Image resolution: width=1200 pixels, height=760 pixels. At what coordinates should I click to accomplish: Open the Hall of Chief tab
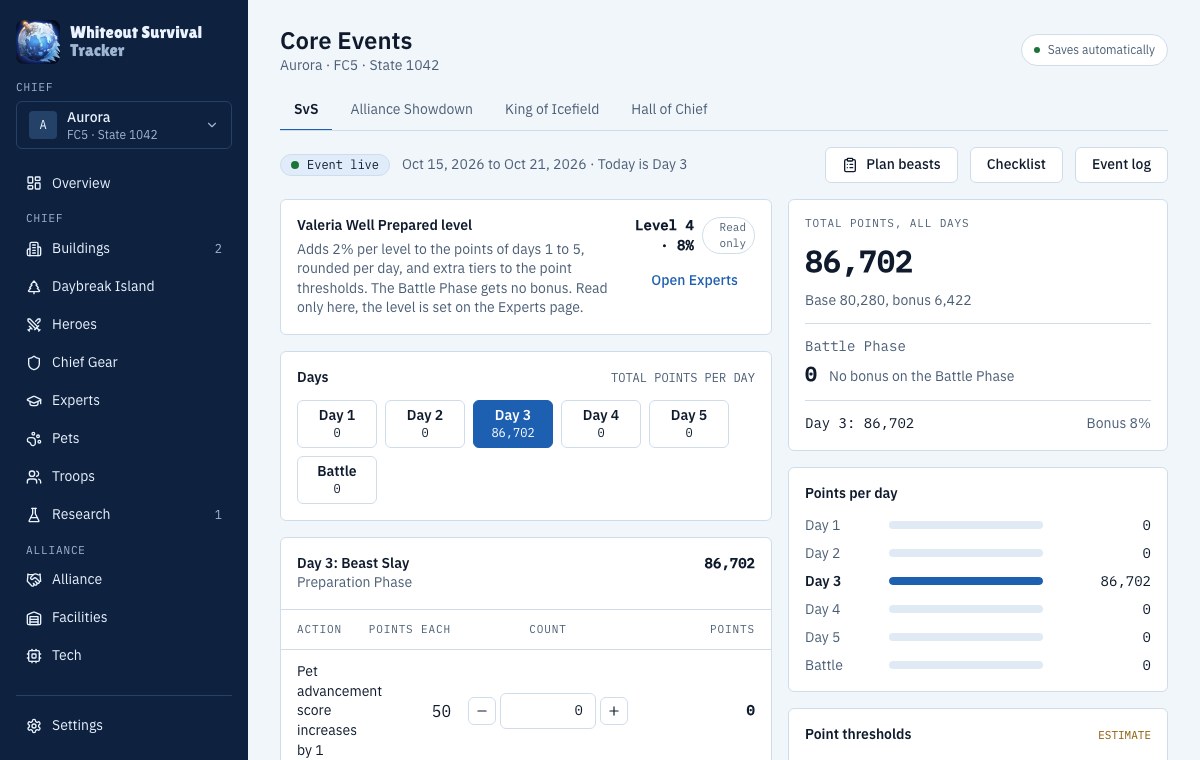(x=669, y=109)
